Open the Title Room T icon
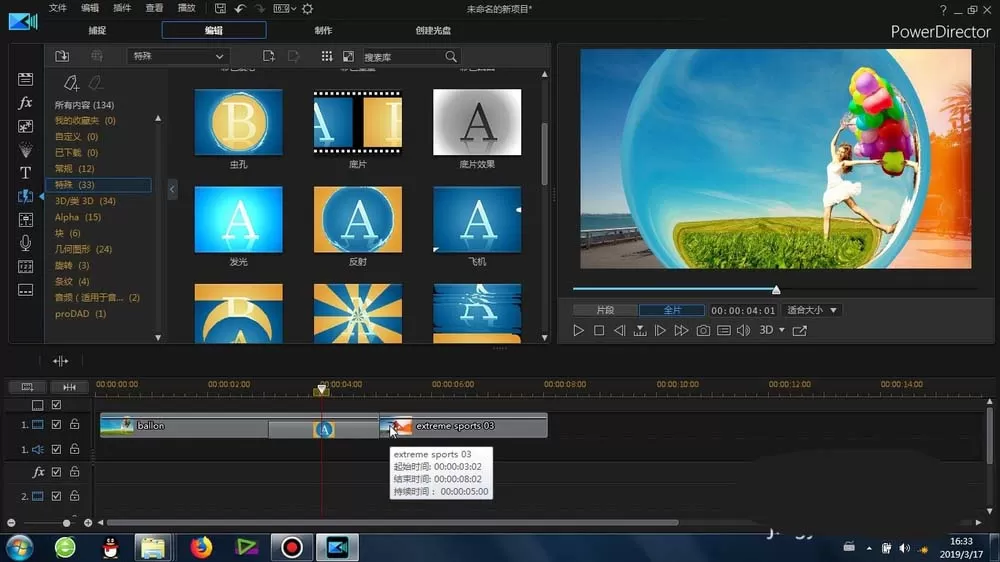This screenshot has height=562, width=1000. point(25,173)
